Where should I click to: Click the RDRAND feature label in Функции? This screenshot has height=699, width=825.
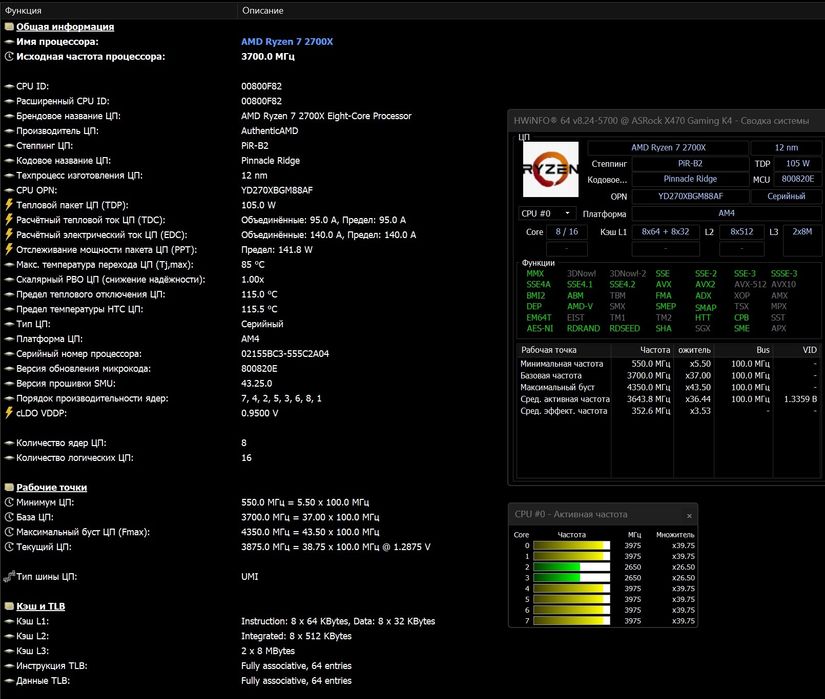[583, 328]
